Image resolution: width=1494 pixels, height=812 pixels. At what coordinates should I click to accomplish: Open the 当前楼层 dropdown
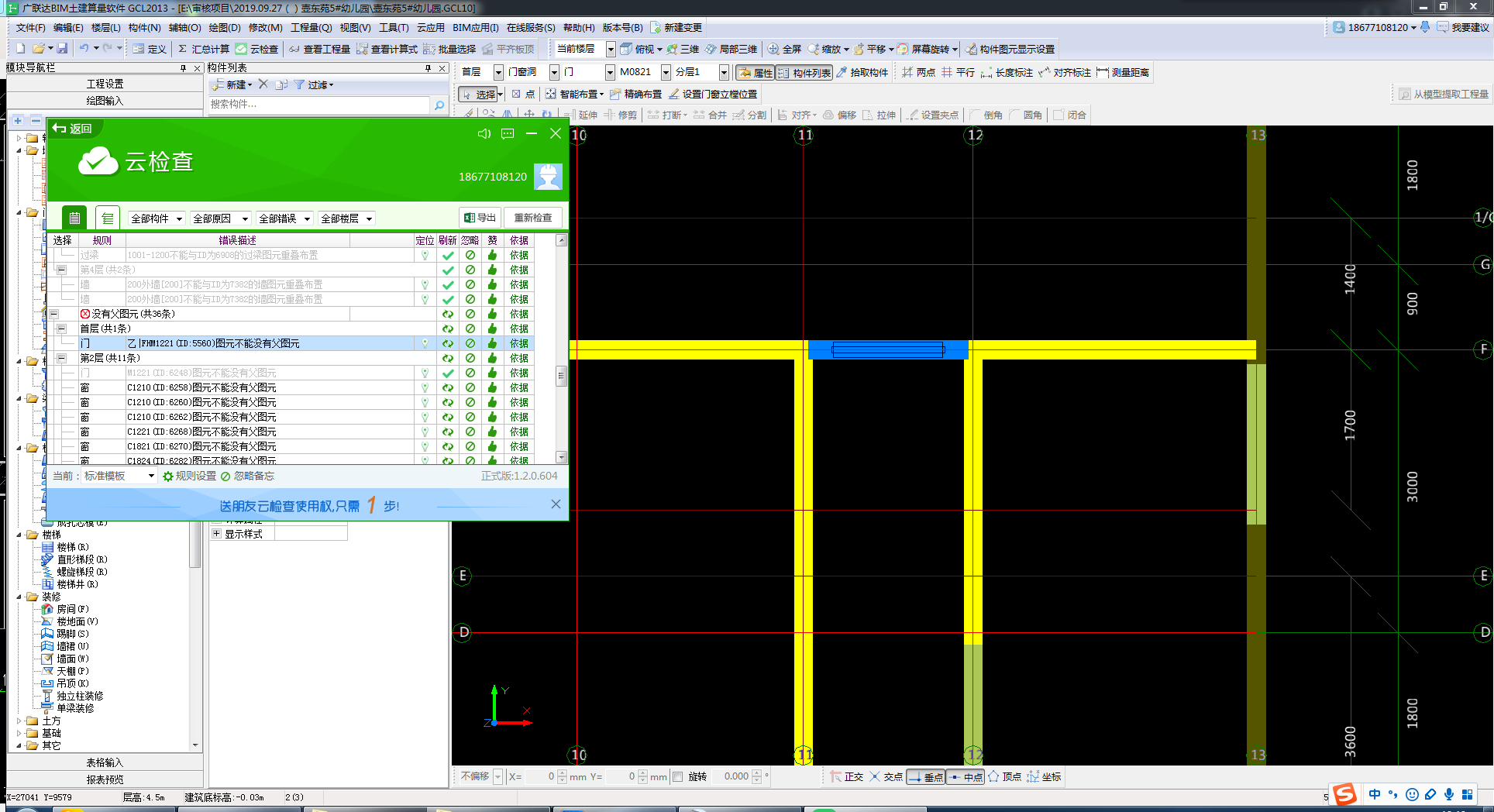[611, 49]
